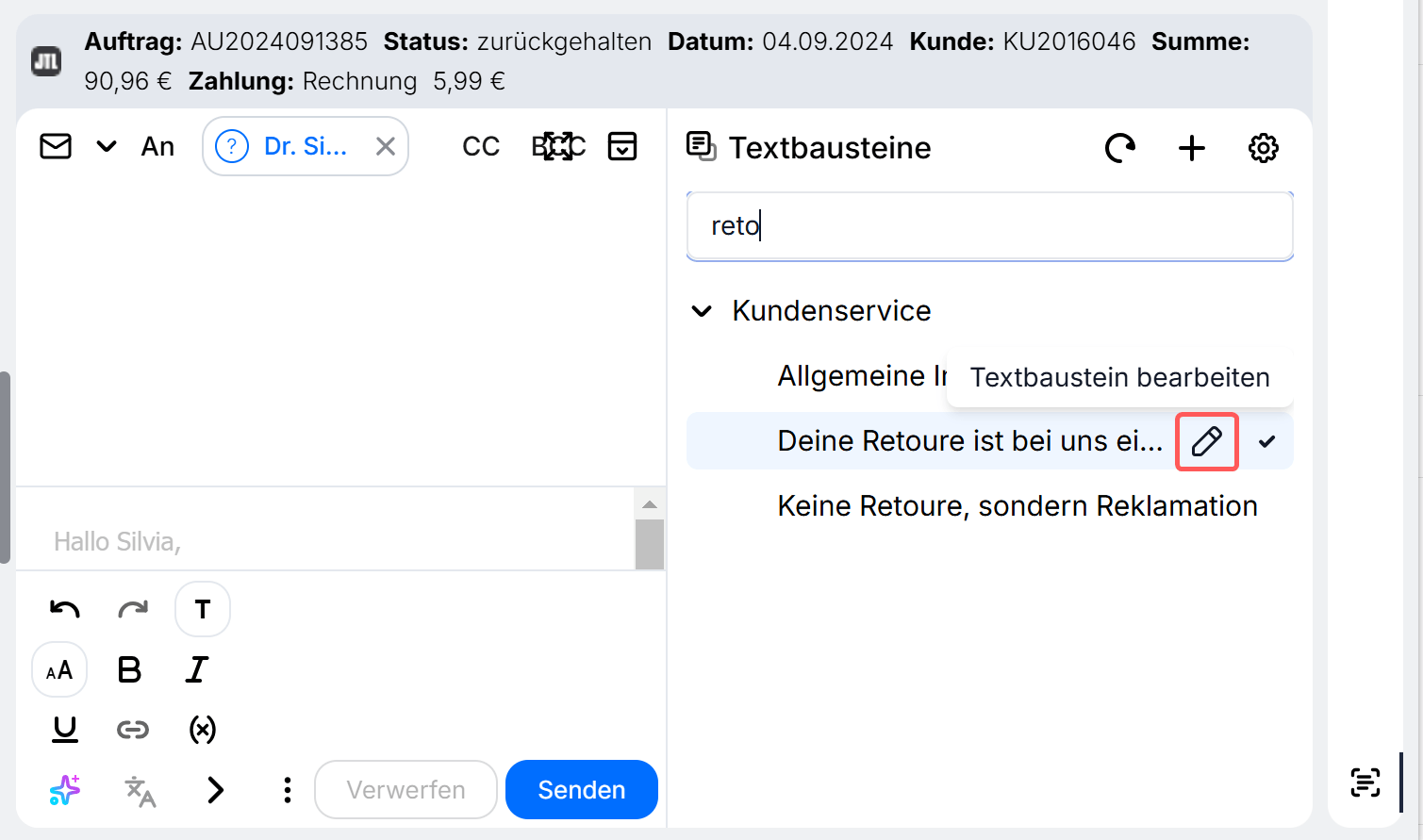1423x840 pixels.
Task: Select the Dr. Si... recipient name
Action: [306, 146]
